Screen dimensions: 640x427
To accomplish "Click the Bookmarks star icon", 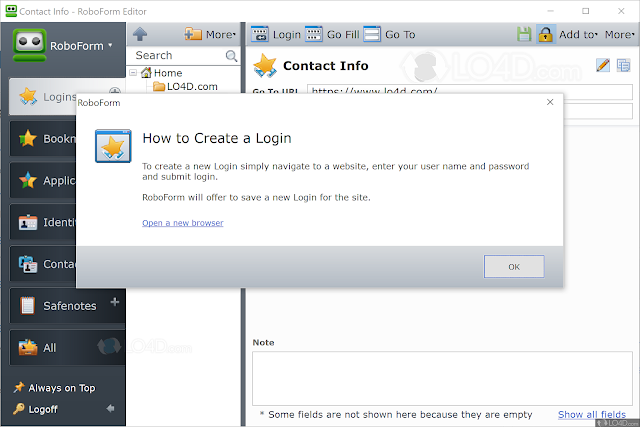I will click(28, 138).
